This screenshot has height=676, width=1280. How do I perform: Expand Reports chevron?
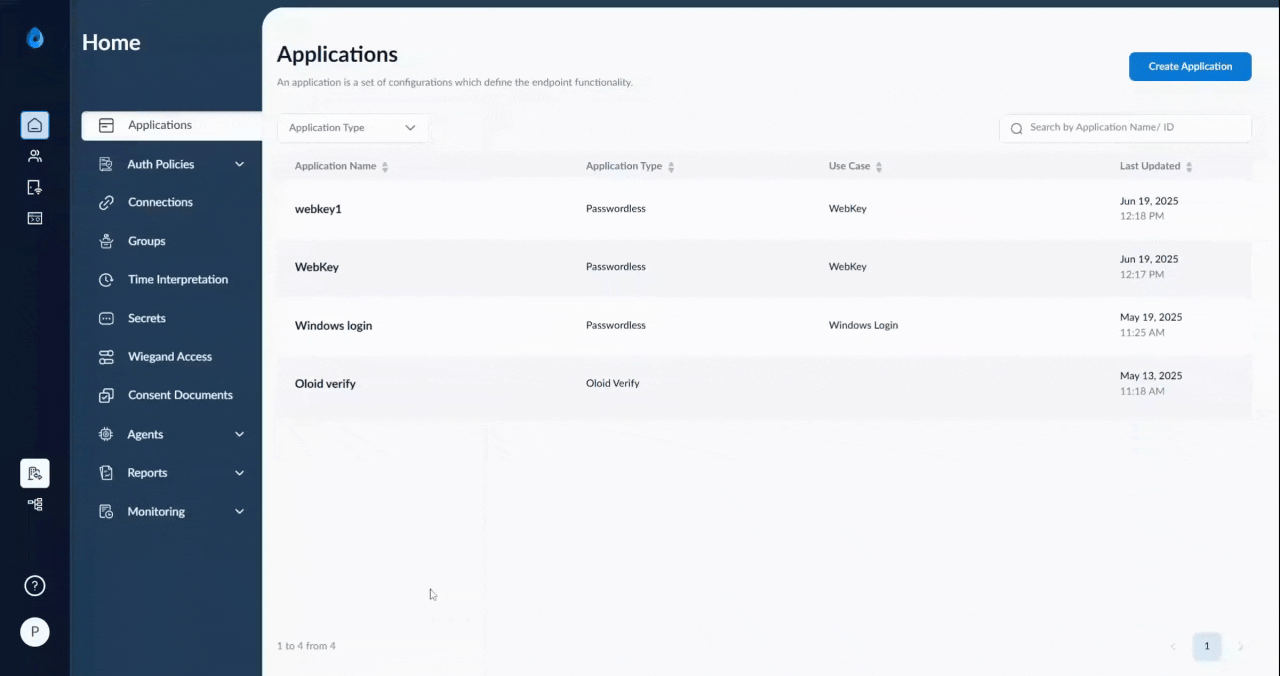coord(240,473)
